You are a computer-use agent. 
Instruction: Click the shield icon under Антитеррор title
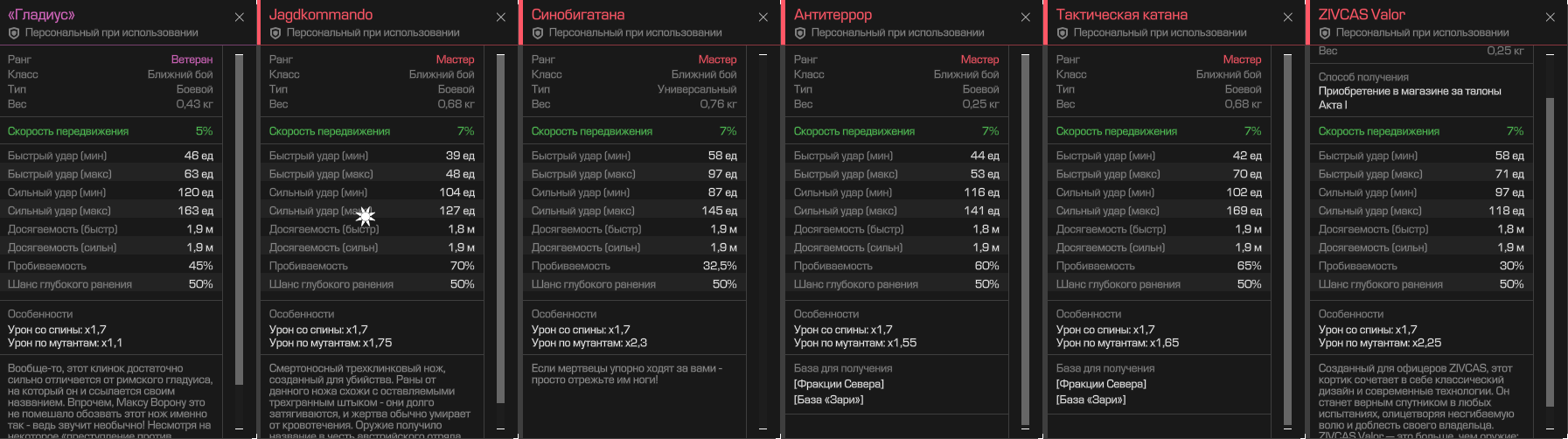click(x=800, y=33)
